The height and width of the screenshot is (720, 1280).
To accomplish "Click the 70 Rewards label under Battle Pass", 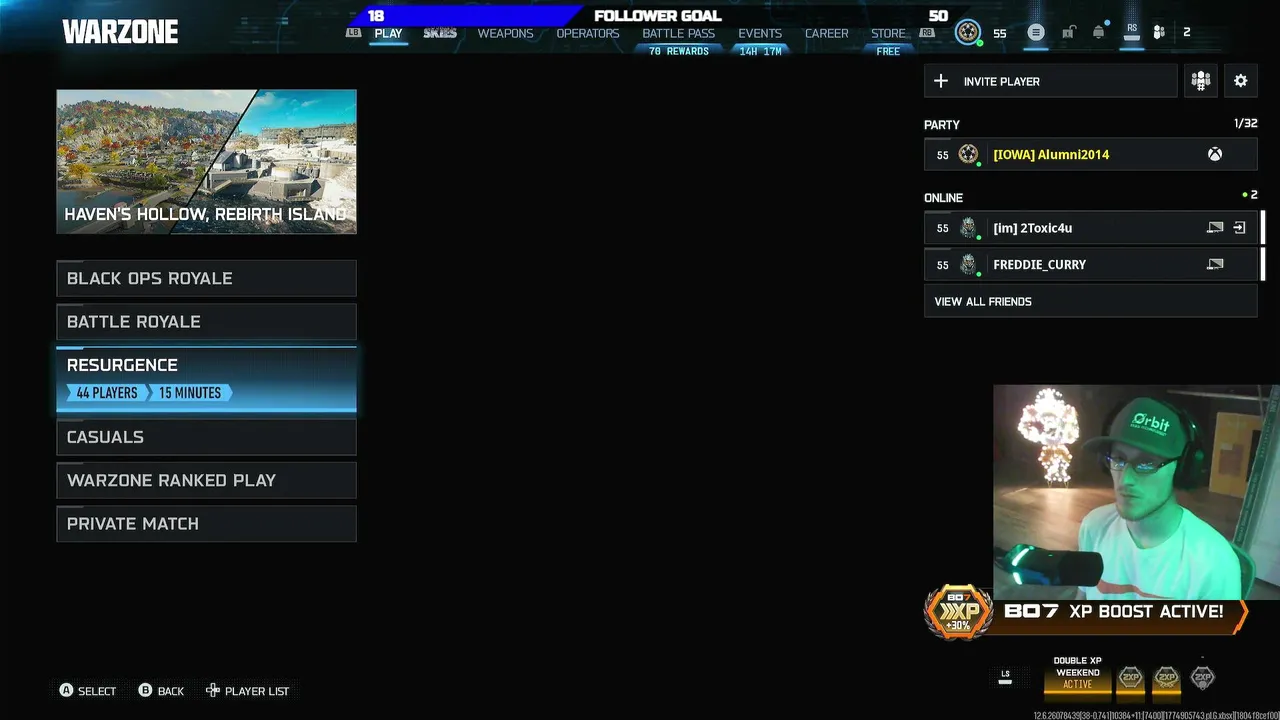I will [x=679, y=51].
